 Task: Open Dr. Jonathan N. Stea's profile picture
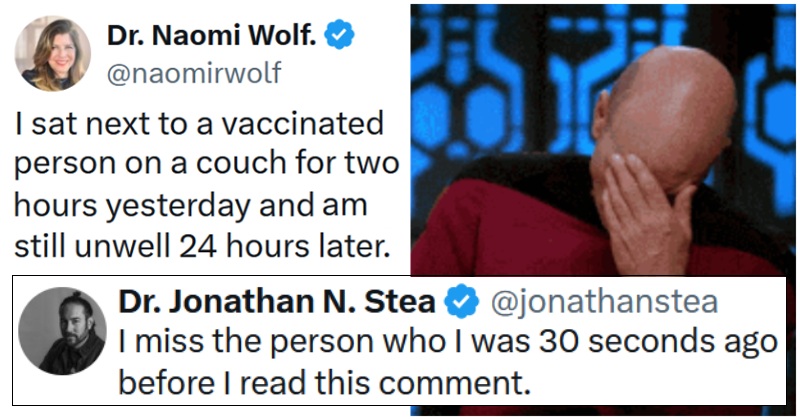point(62,331)
